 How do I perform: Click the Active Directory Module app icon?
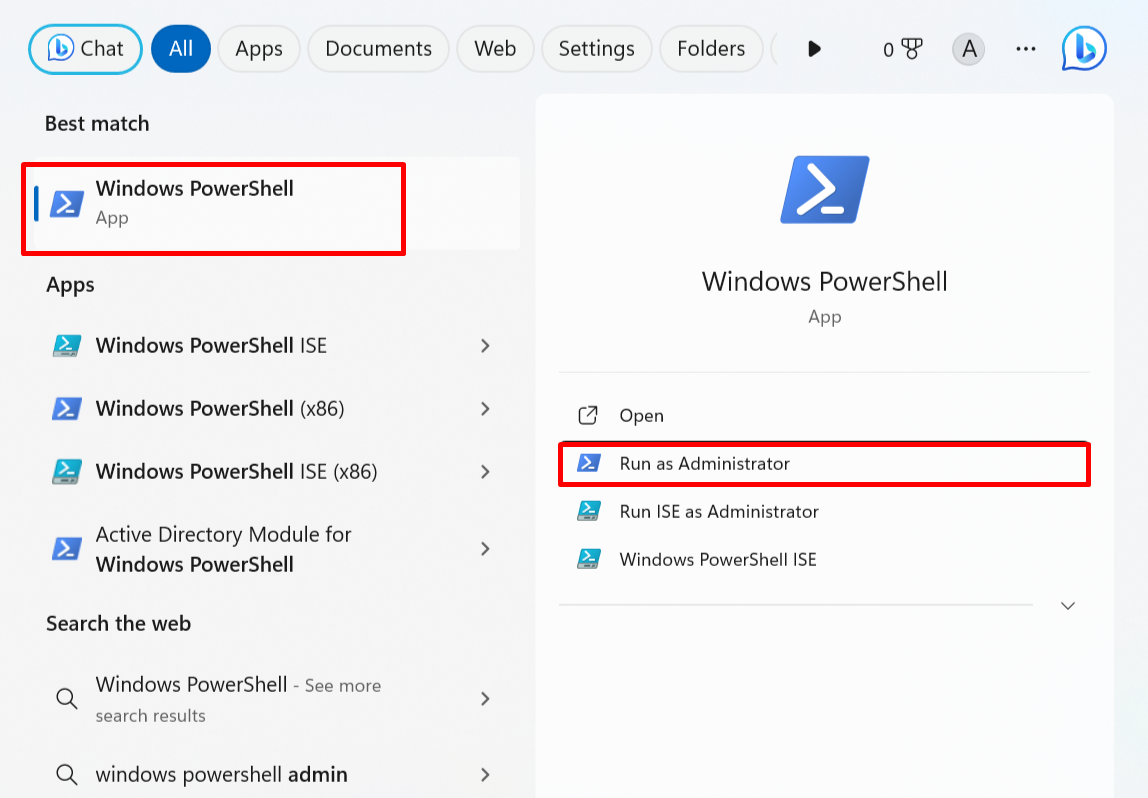click(x=67, y=549)
